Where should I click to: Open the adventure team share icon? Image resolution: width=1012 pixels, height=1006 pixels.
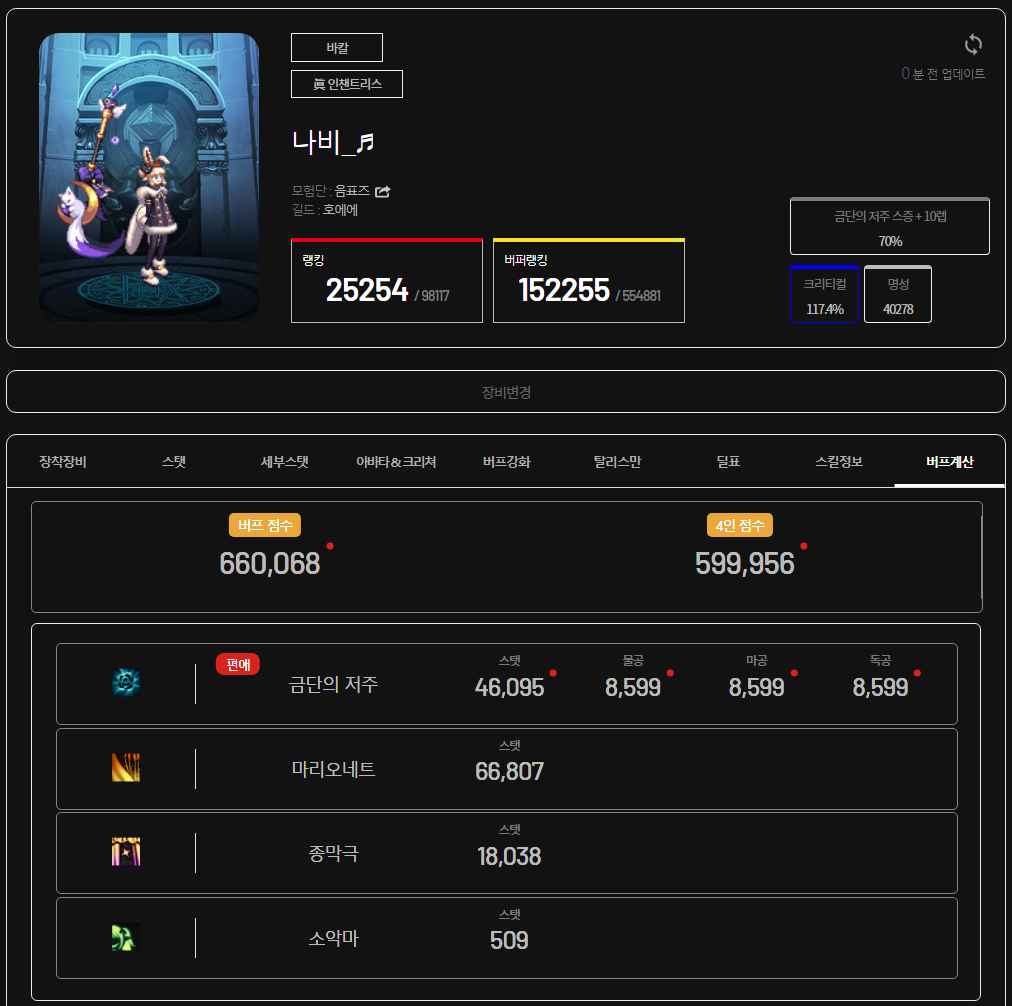pos(383,191)
